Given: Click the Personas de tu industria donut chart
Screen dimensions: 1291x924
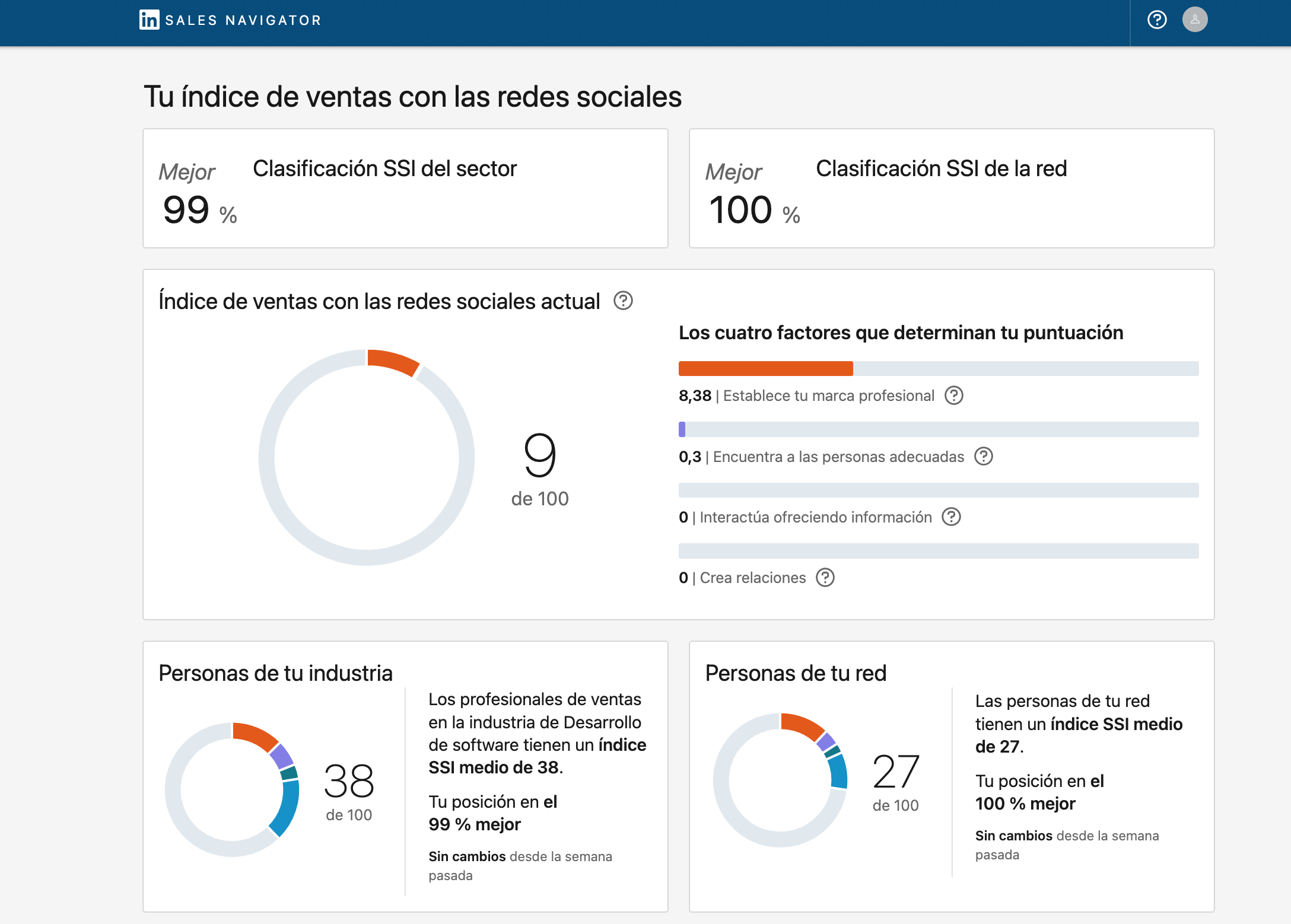Looking at the screenshot, I should [232, 789].
